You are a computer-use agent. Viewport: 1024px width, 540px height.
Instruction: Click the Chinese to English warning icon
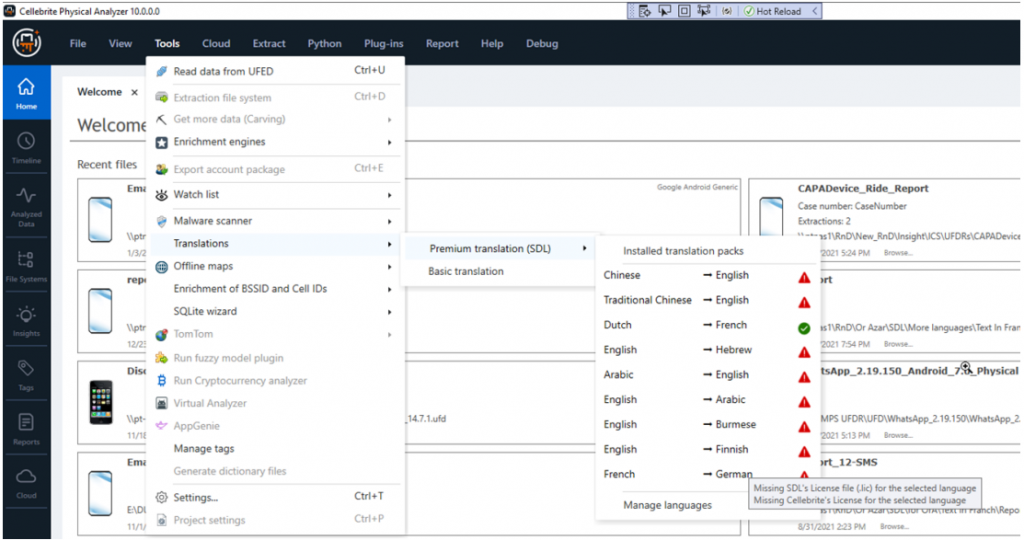tap(804, 278)
